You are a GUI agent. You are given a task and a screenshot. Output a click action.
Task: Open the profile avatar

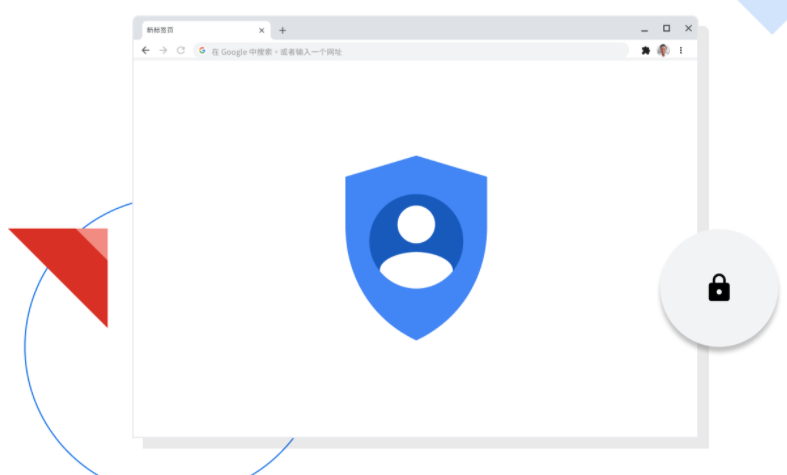point(663,50)
